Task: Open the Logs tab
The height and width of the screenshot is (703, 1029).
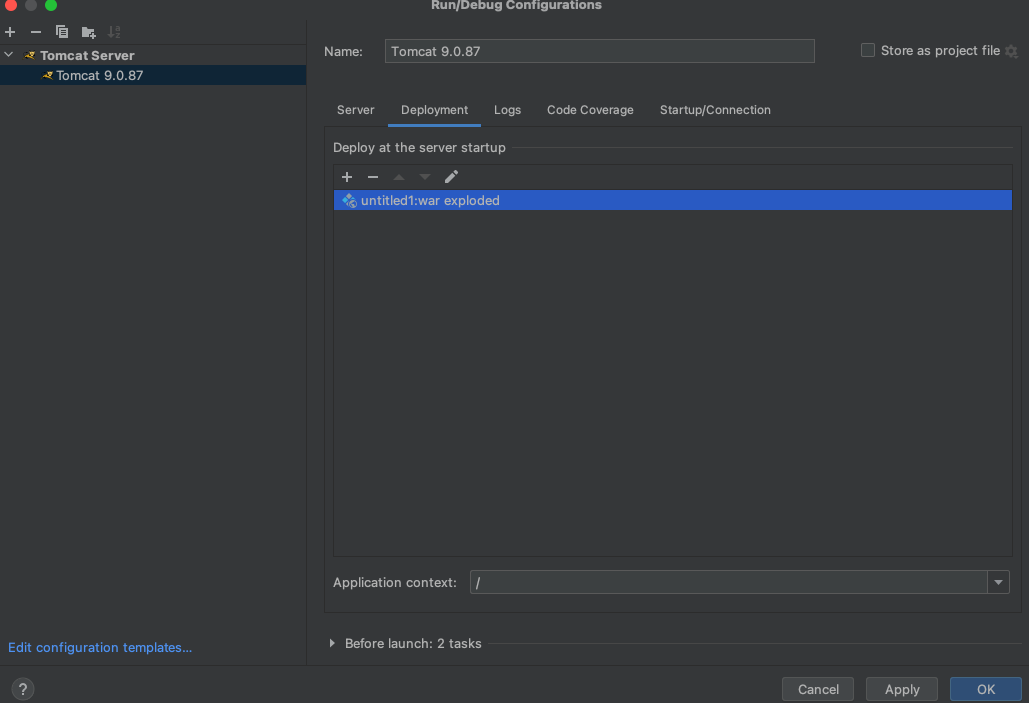Action: (507, 110)
